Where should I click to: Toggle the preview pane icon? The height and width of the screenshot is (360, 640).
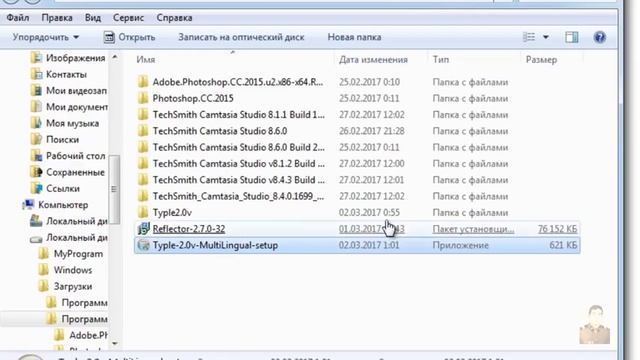pos(571,37)
